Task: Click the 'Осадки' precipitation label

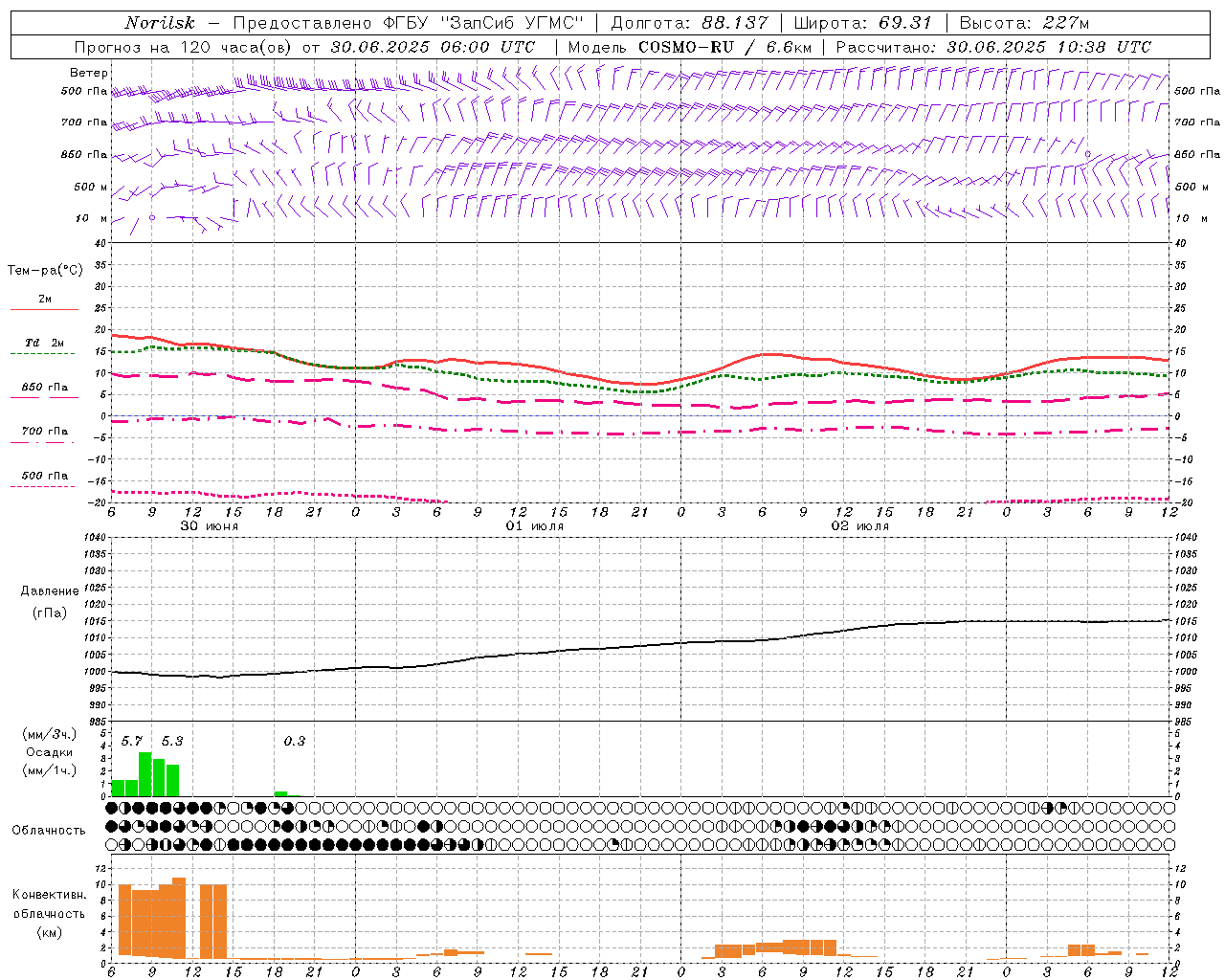Action: [50, 752]
